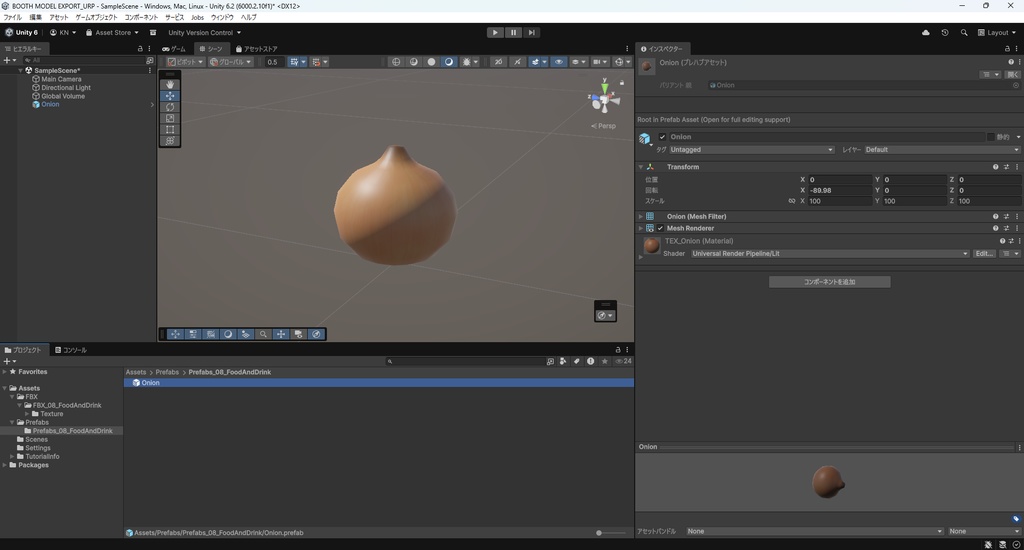Toggle the Static checkbox for Onion

click(x=990, y=137)
